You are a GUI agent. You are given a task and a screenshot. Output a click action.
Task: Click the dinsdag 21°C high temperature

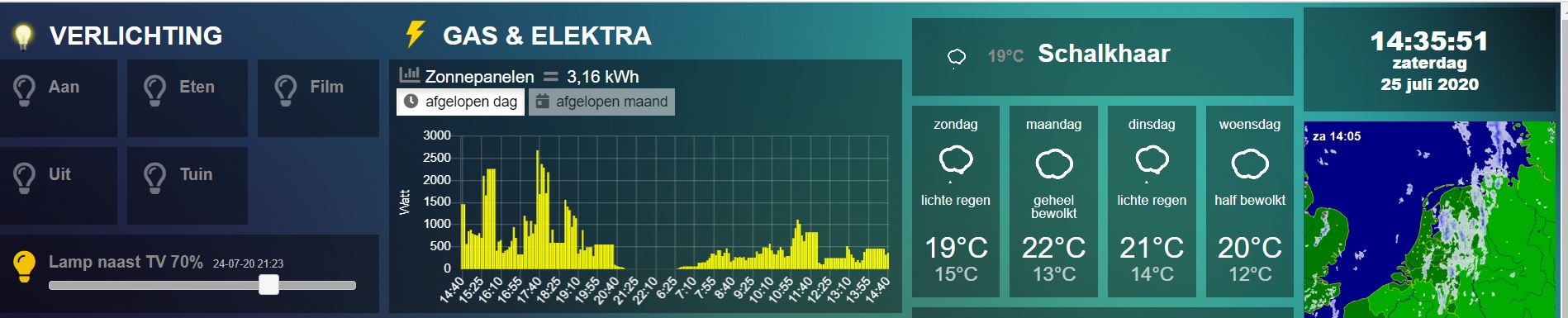click(x=1152, y=247)
